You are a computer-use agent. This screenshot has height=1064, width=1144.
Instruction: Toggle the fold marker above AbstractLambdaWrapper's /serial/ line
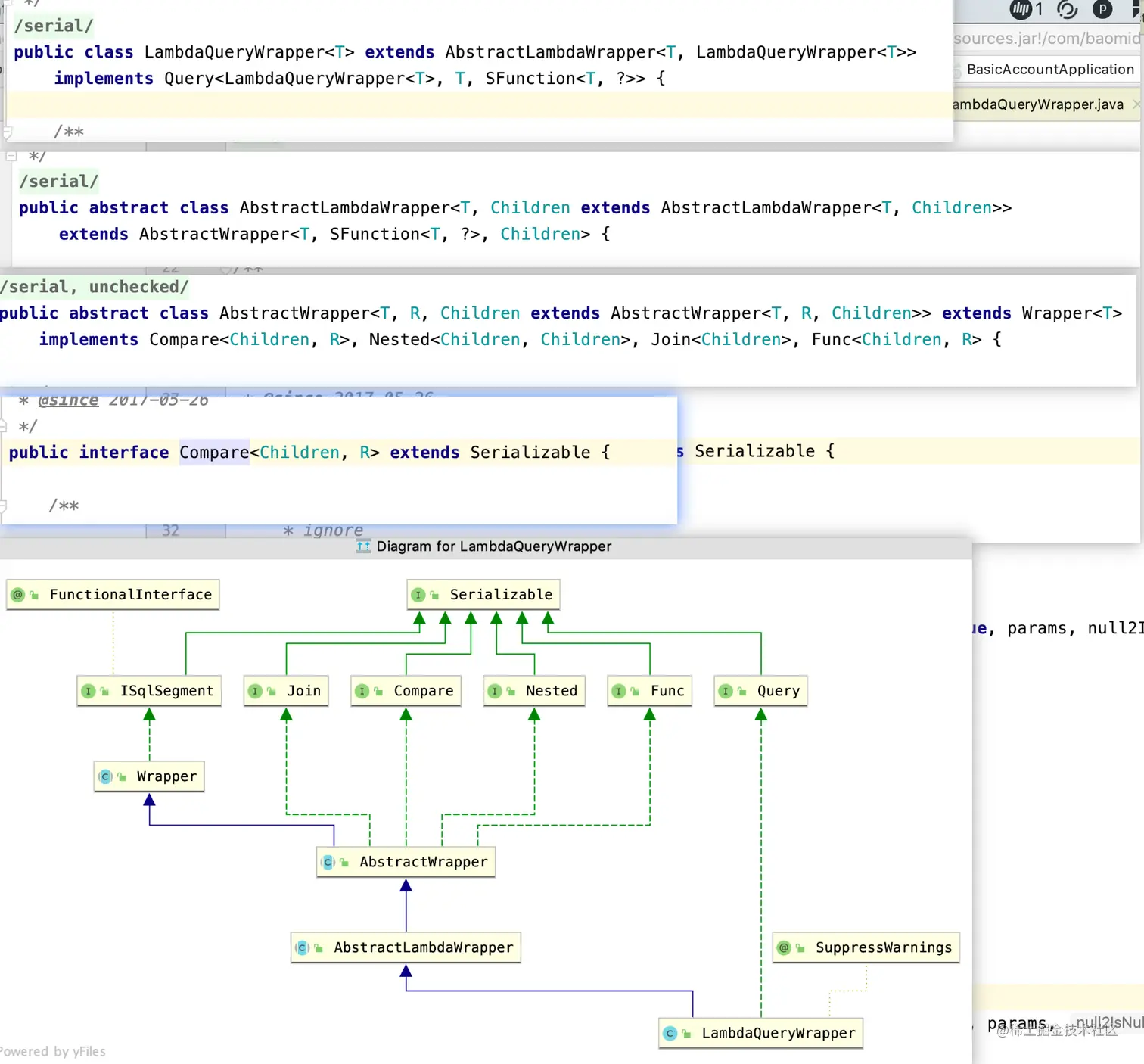[x=11, y=156]
